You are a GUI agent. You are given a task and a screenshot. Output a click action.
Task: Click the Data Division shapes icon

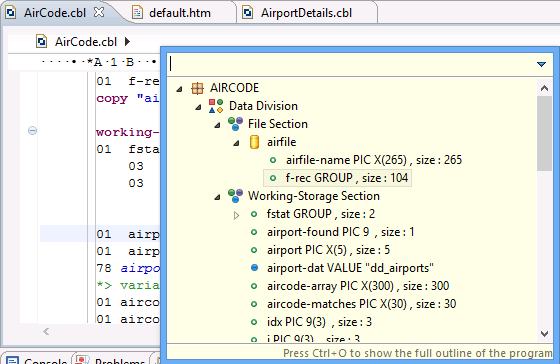(216, 106)
